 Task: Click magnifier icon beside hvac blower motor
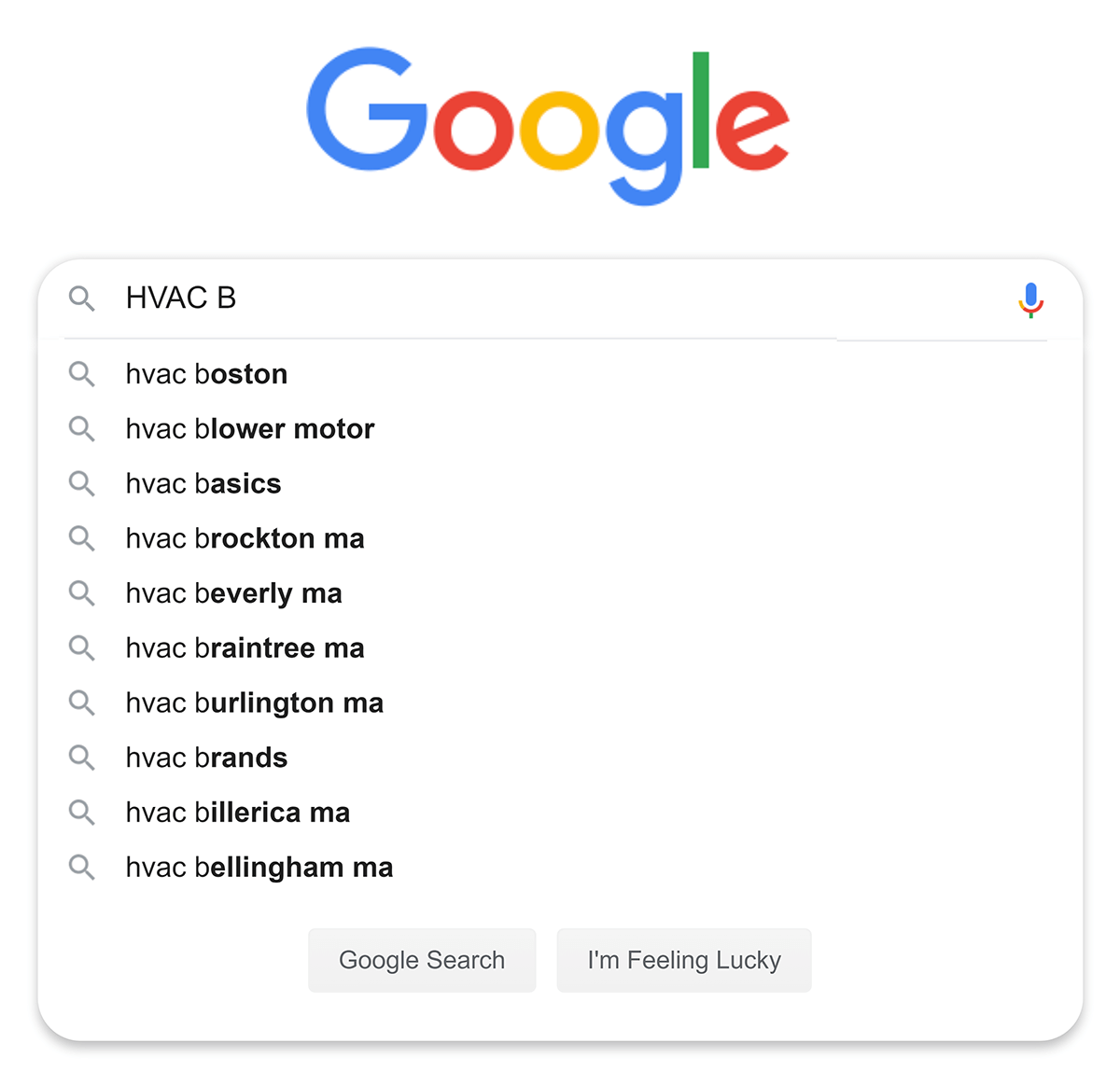pyautogui.click(x=82, y=429)
